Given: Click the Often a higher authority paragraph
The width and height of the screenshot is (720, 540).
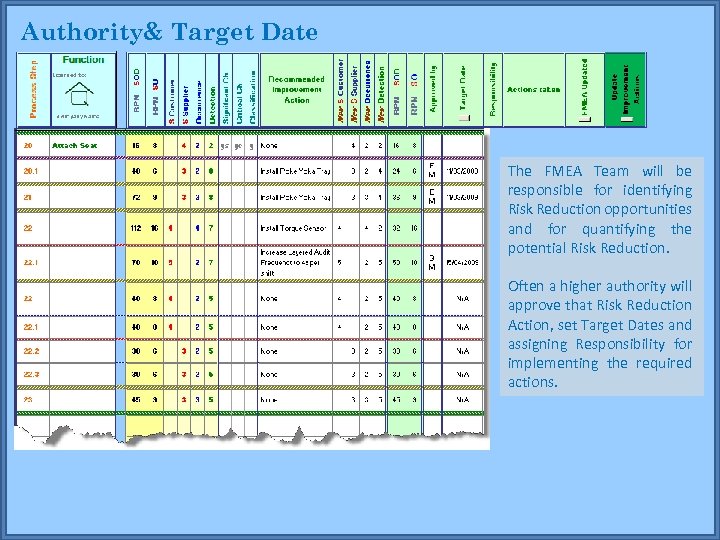Looking at the screenshot, I should 600,334.
